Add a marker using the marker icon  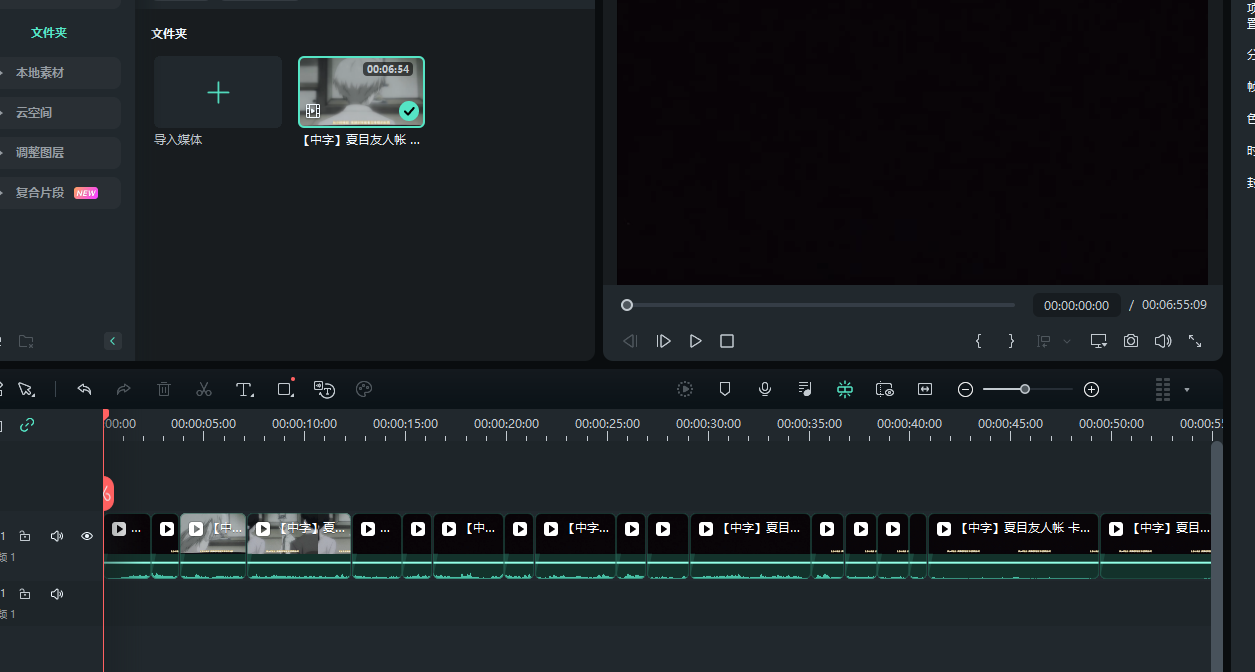pos(725,389)
